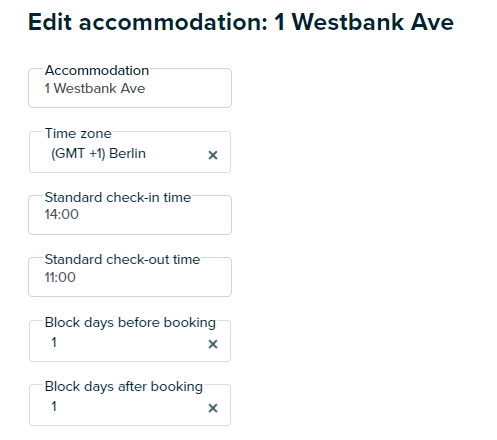Click the Time zone field label
The image size is (497, 440).
78,133
